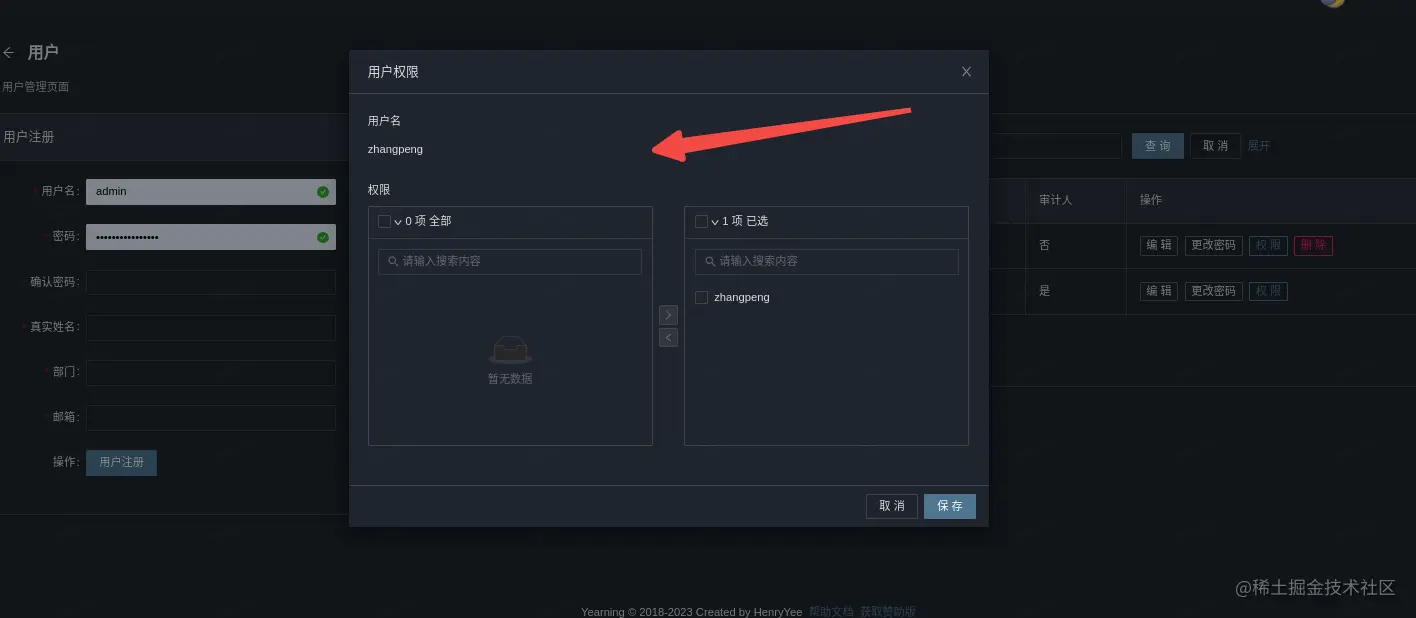This screenshot has height=618, width=1416.
Task: Click 展开 link in the search bar
Action: tap(1259, 146)
